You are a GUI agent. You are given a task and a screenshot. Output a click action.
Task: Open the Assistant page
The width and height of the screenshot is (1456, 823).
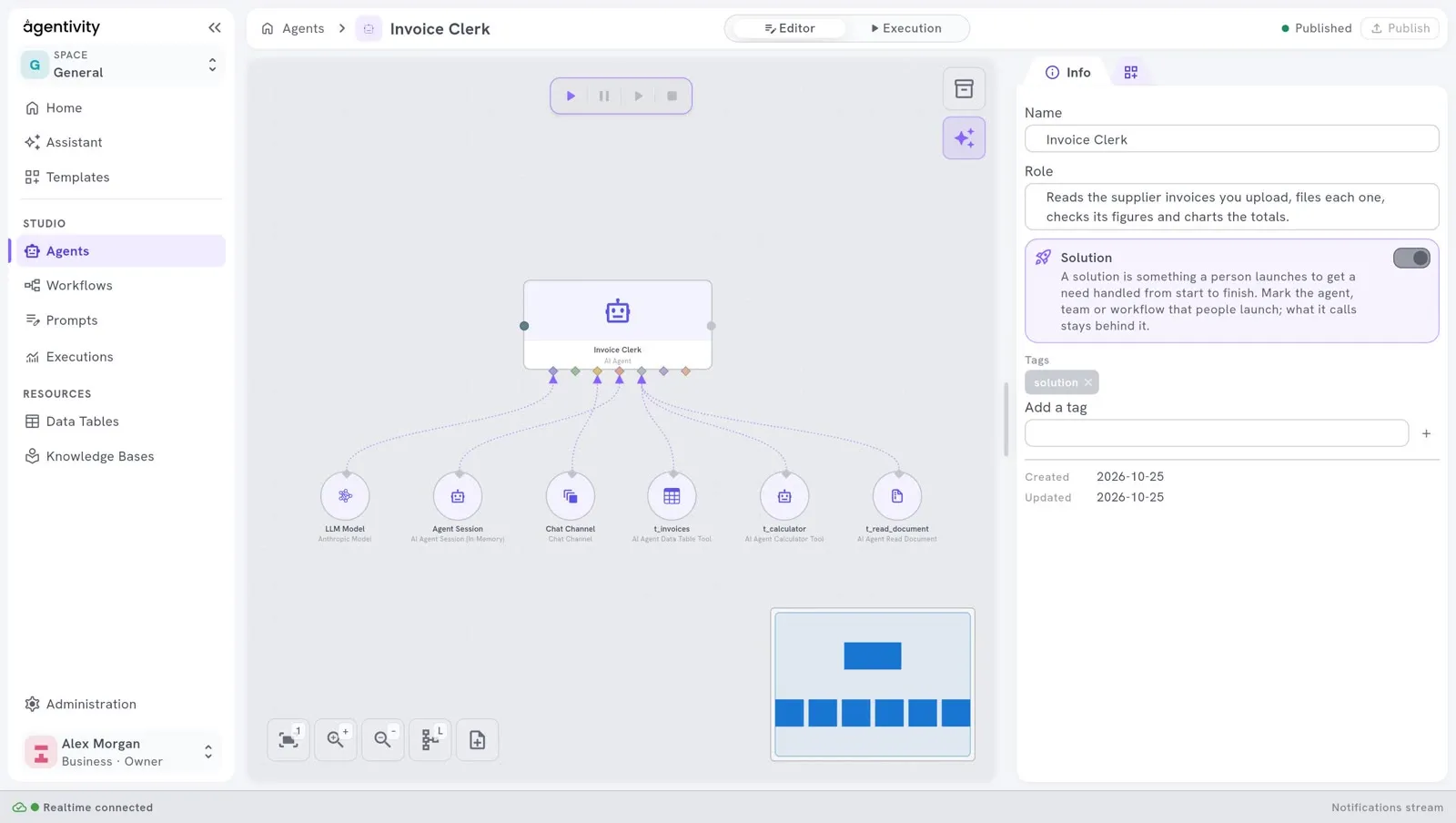tap(120, 142)
